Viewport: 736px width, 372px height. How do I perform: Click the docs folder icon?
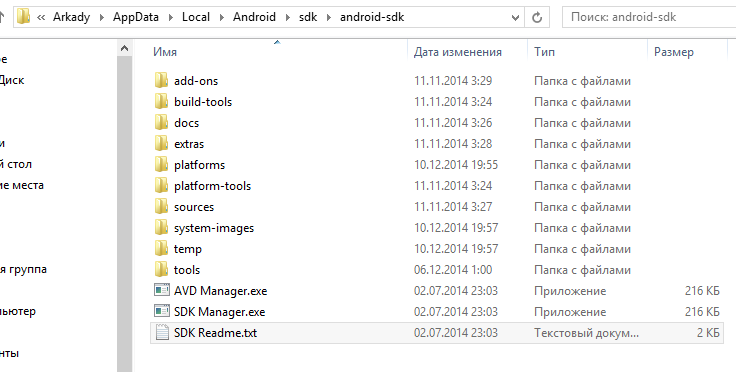coord(161,122)
